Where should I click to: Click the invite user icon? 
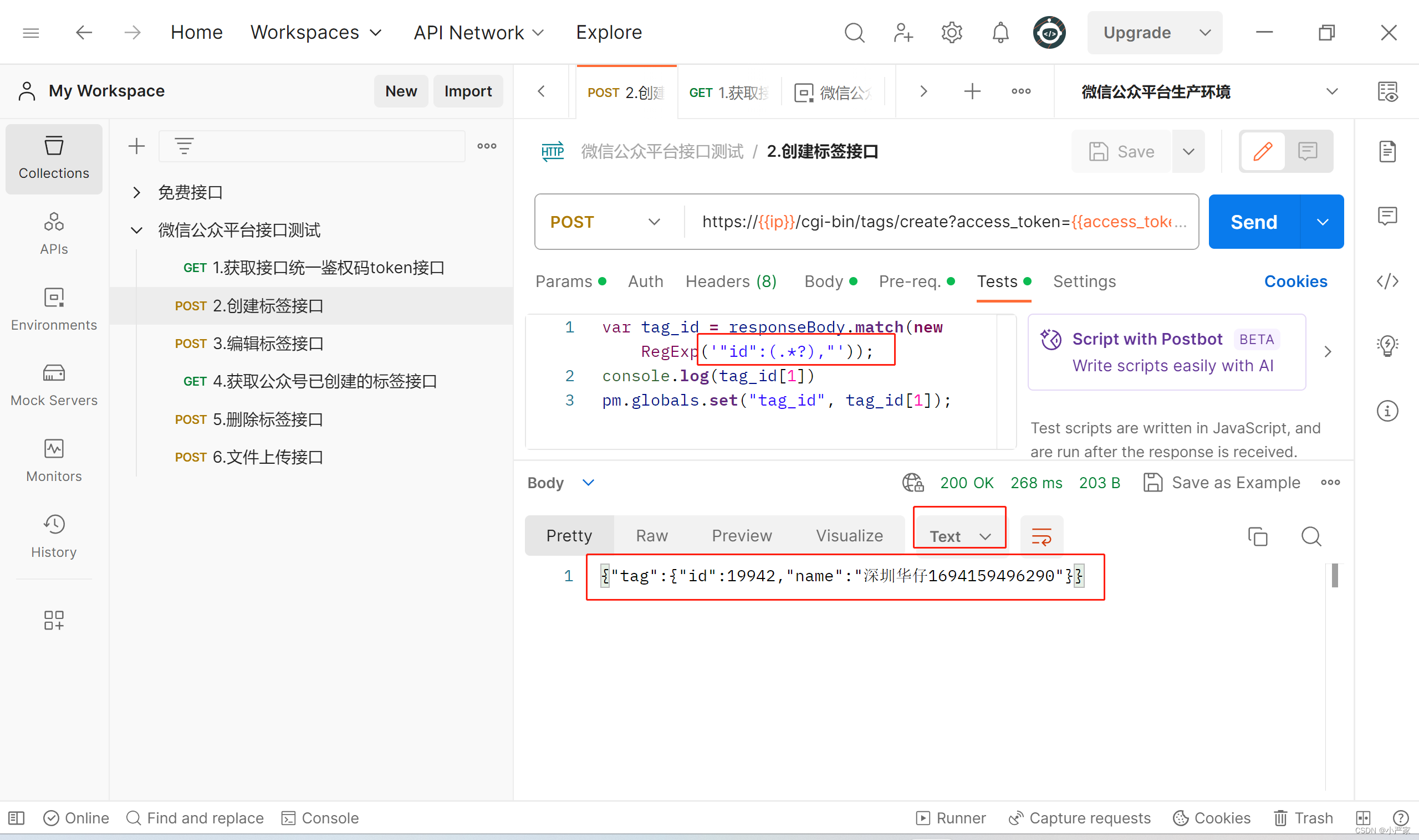[x=903, y=33]
